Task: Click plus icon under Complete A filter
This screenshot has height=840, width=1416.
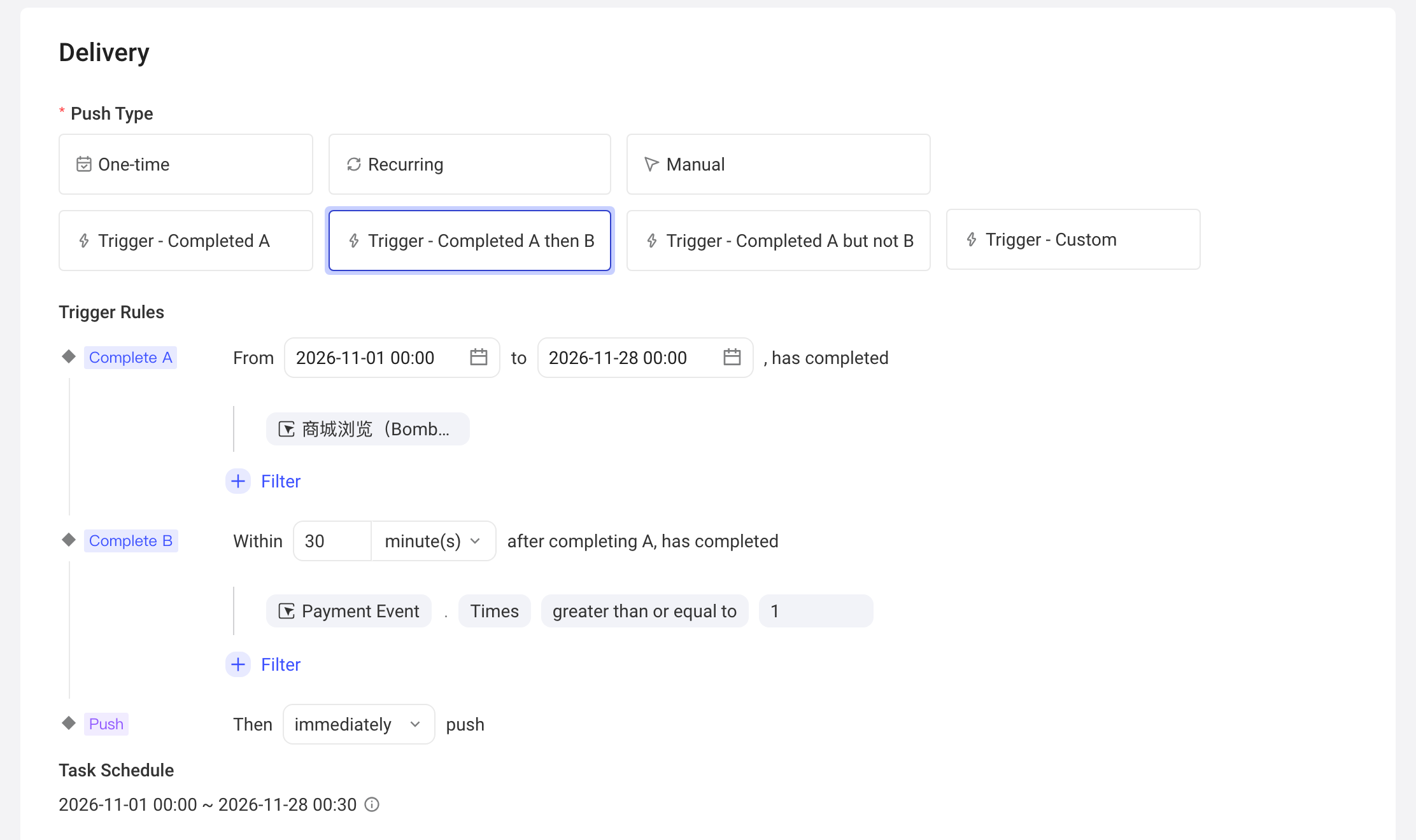Action: click(238, 481)
